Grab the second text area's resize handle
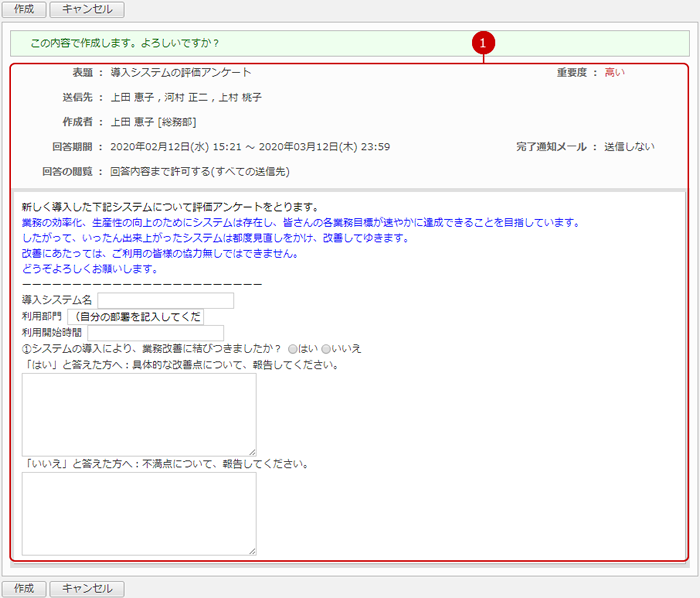The height and width of the screenshot is (598, 700). [252, 550]
